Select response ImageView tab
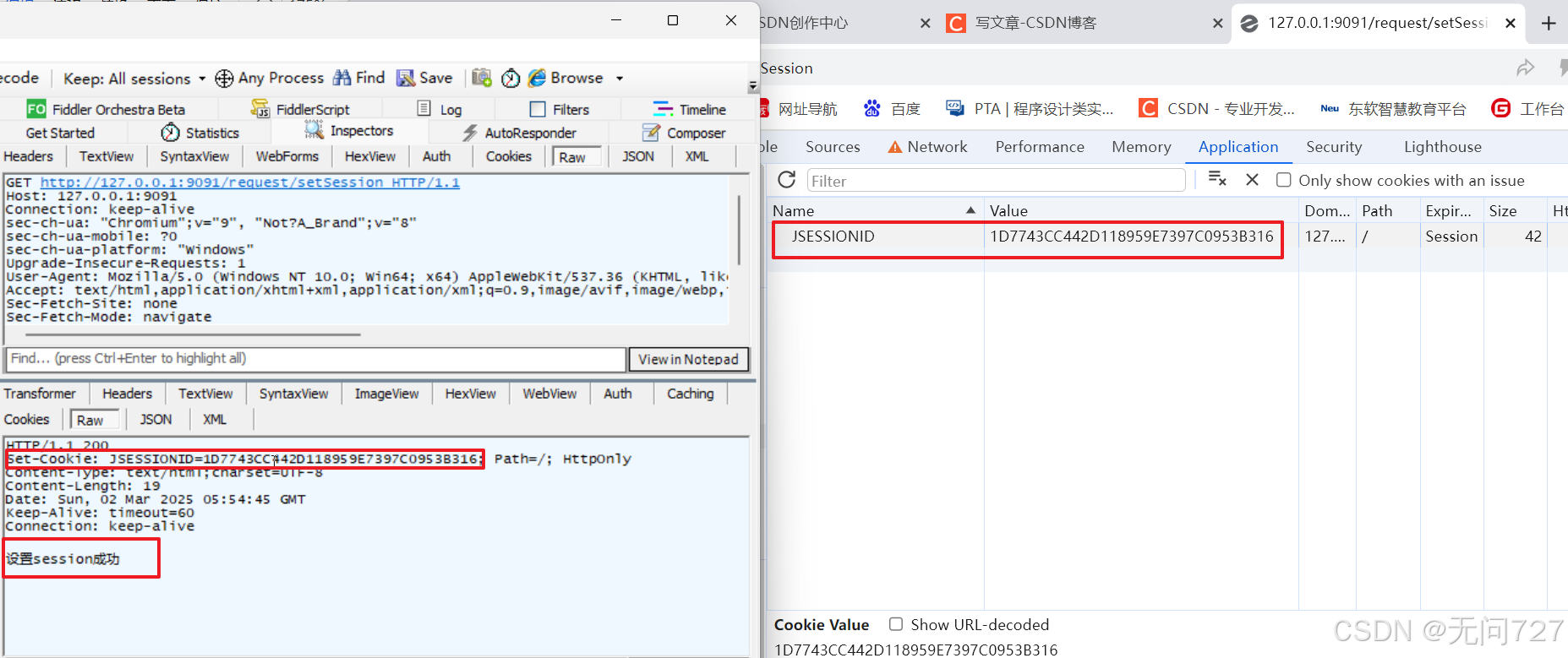The width and height of the screenshot is (1568, 658). pyautogui.click(x=386, y=394)
